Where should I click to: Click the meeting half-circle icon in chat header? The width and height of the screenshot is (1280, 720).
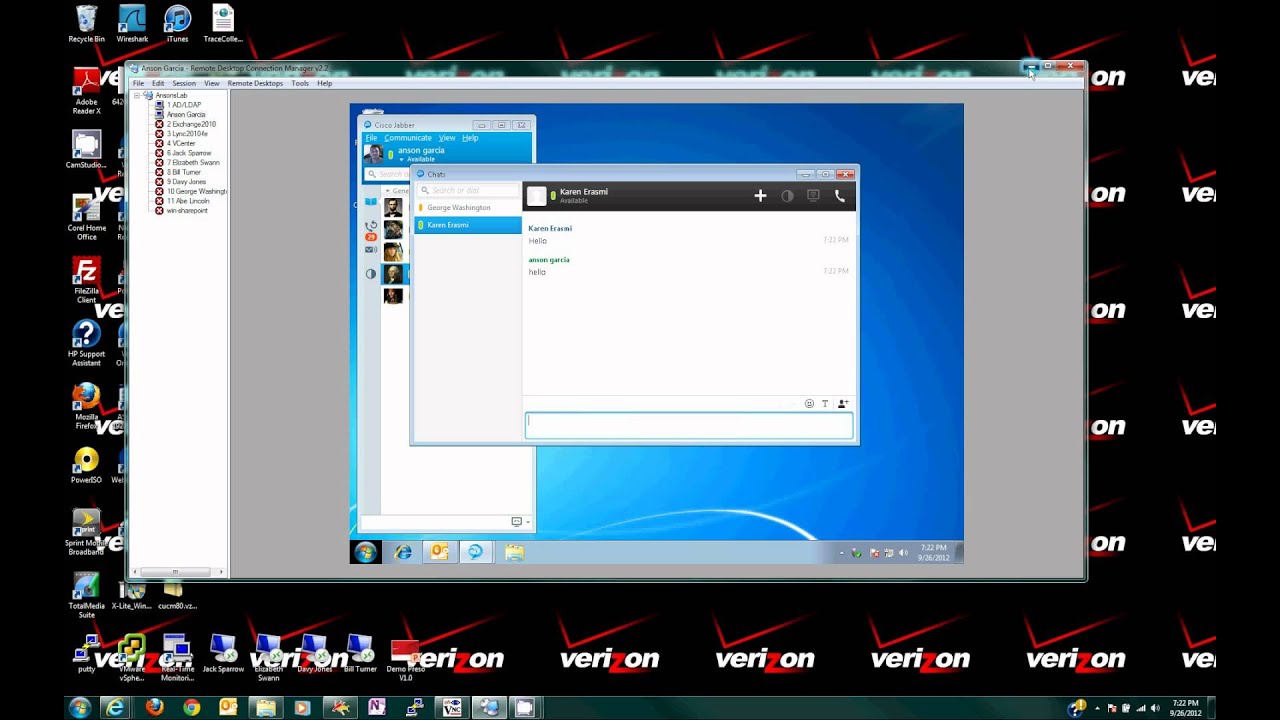pos(787,196)
